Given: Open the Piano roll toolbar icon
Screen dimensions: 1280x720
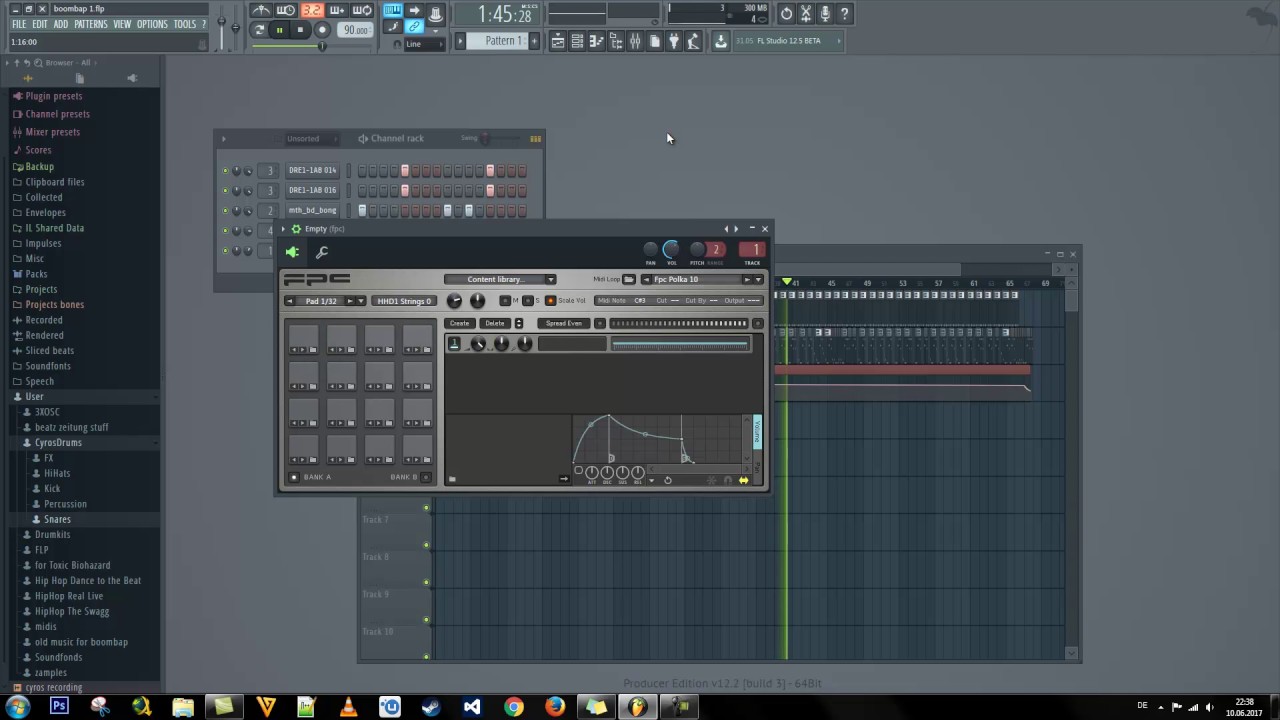Looking at the screenshot, I should (596, 41).
